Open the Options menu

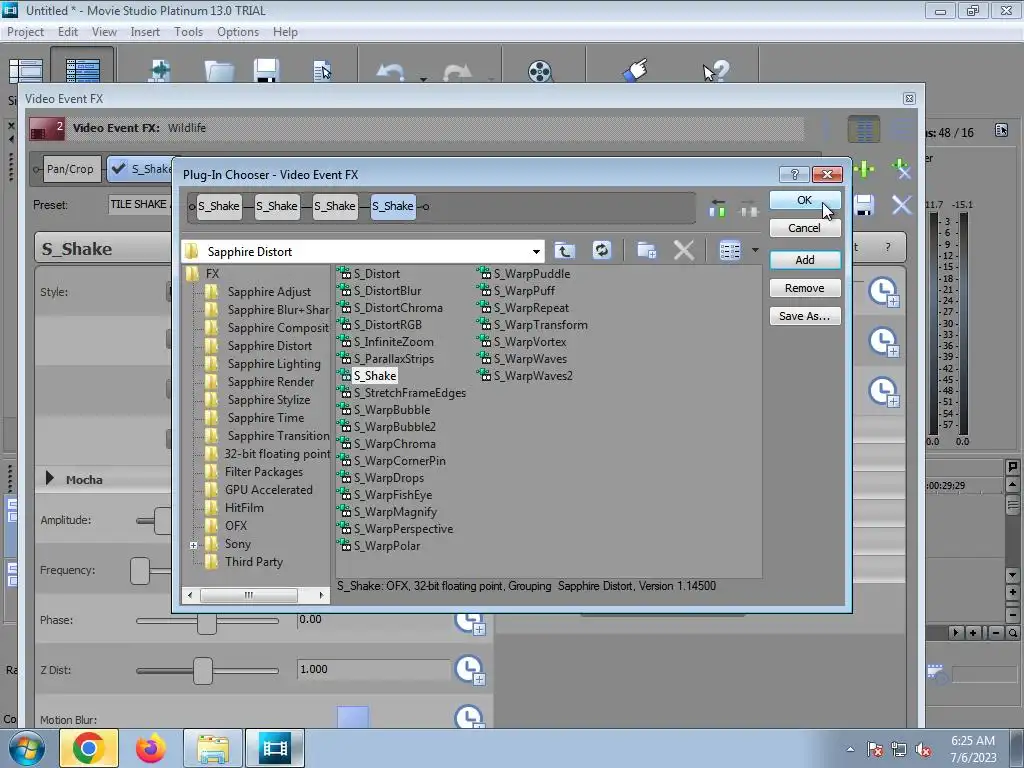click(x=238, y=31)
